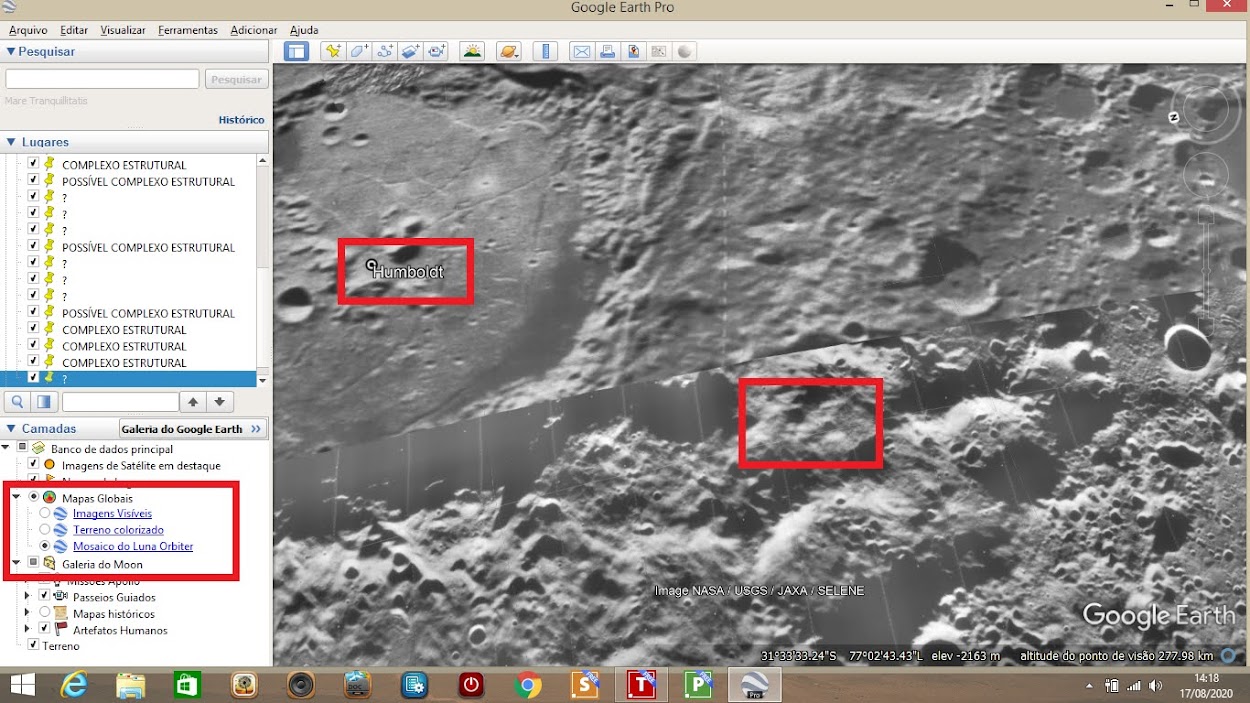Click the move joystick navigation control
The image size is (1250, 703).
click(1206, 176)
